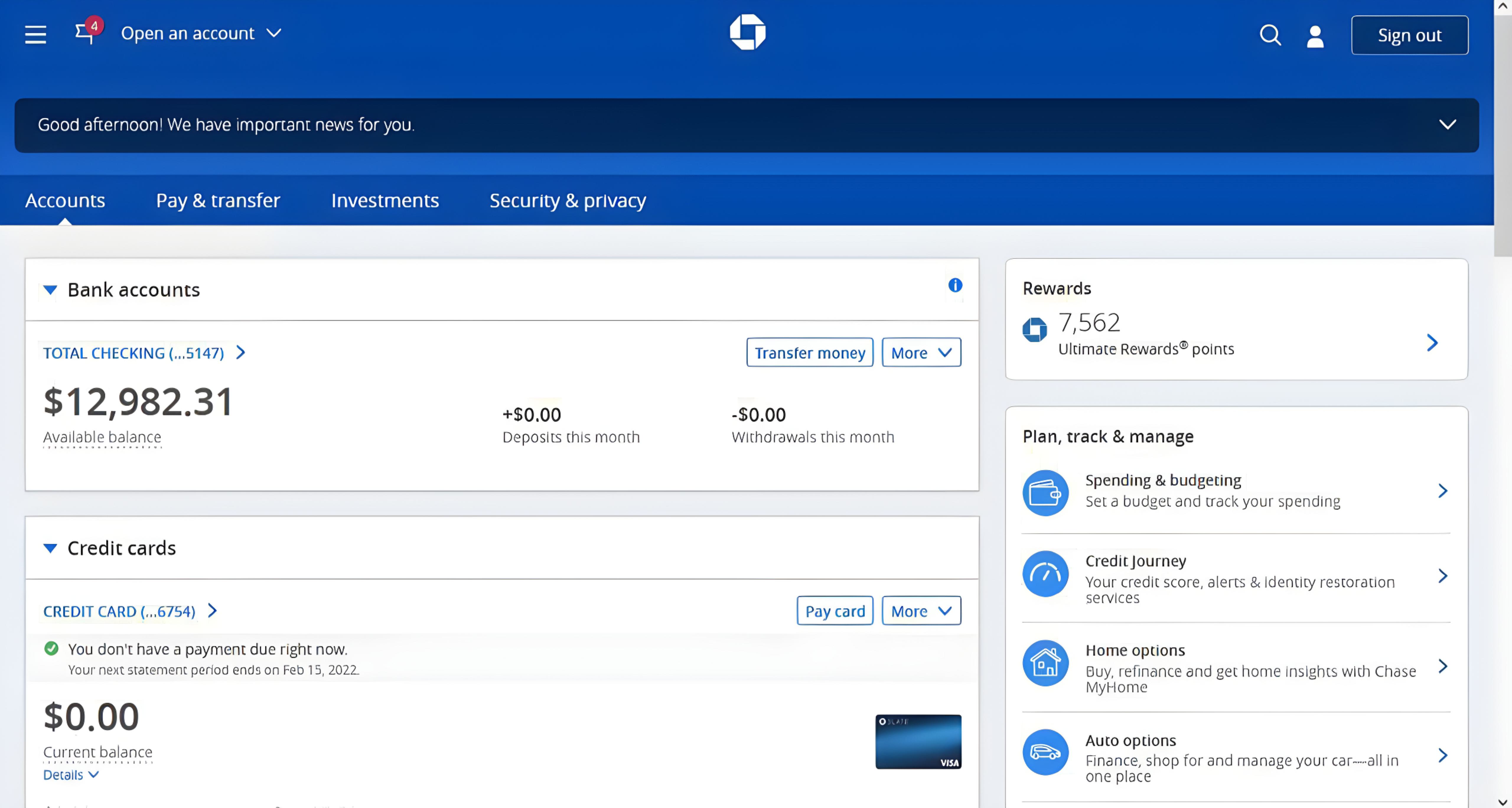Open the profile person icon

(1315, 36)
